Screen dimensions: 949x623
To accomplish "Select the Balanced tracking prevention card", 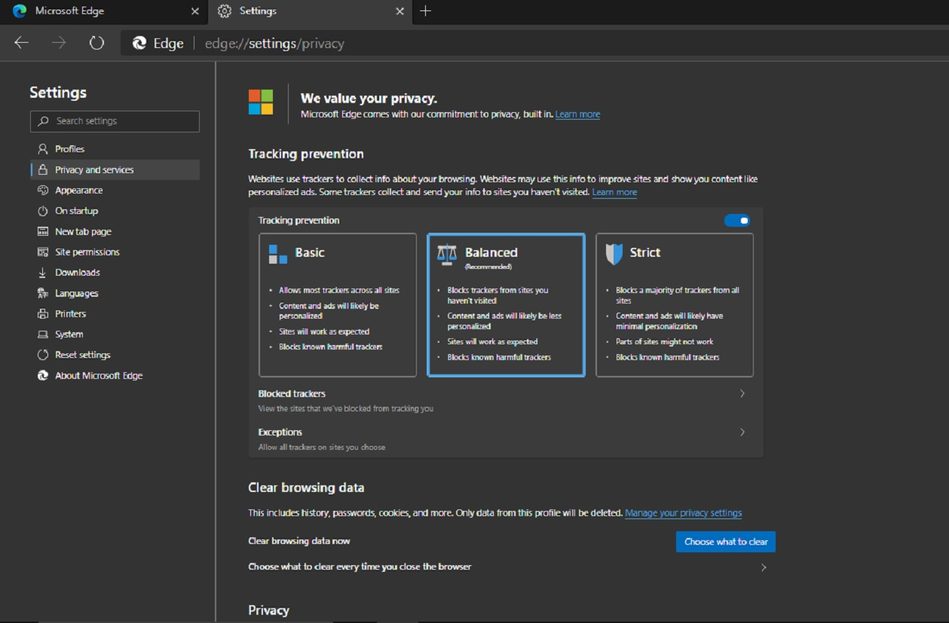I will coord(506,305).
